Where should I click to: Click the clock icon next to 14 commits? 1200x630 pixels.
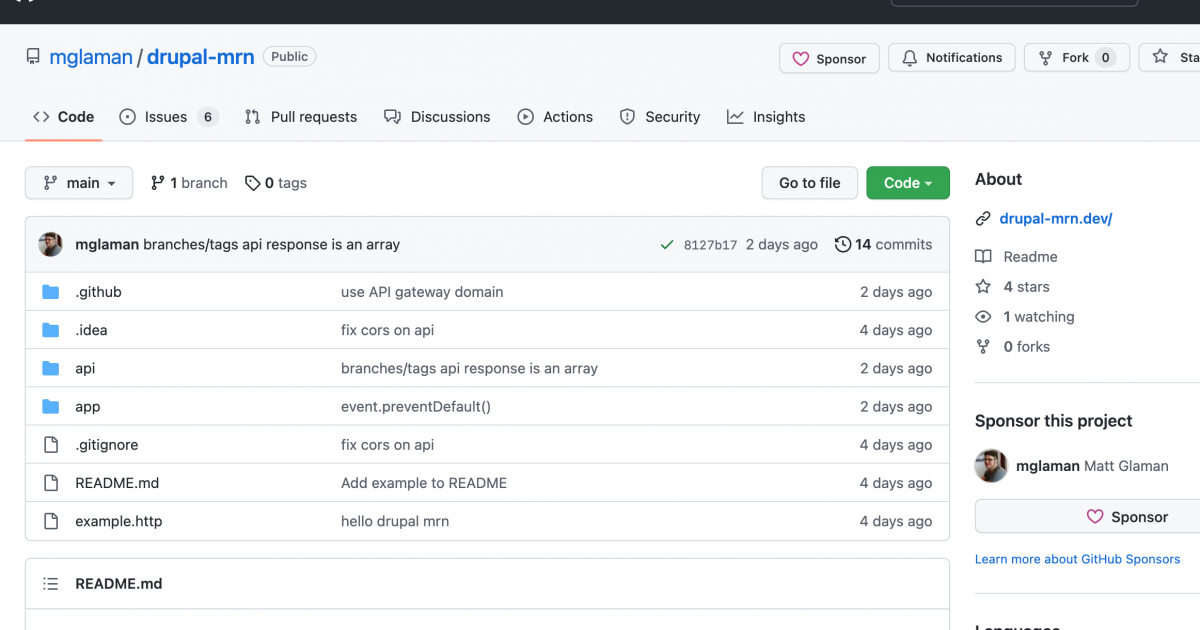(841, 244)
